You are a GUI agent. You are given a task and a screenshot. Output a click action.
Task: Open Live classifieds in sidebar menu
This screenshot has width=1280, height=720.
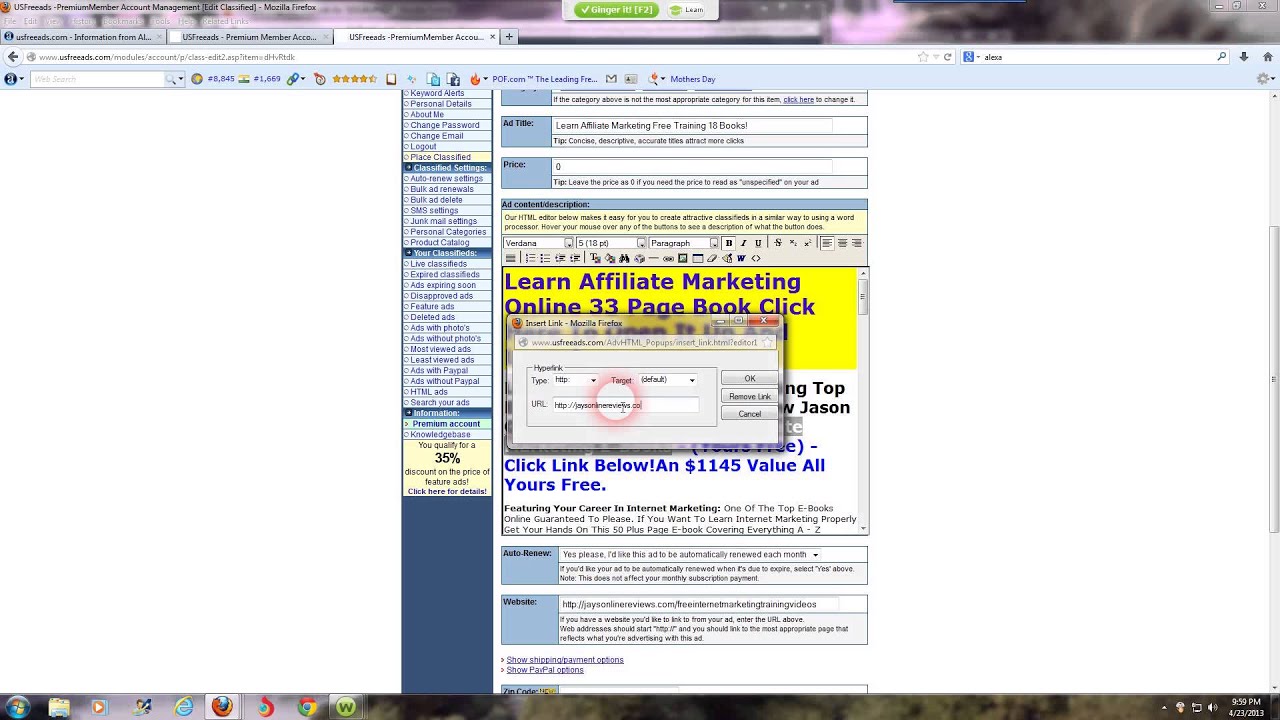438,264
